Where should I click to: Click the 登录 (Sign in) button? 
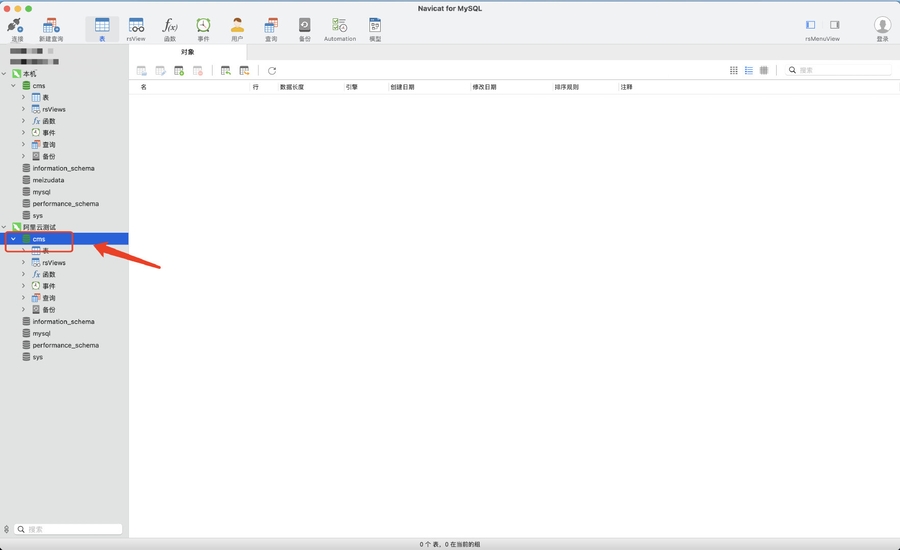(x=882, y=27)
